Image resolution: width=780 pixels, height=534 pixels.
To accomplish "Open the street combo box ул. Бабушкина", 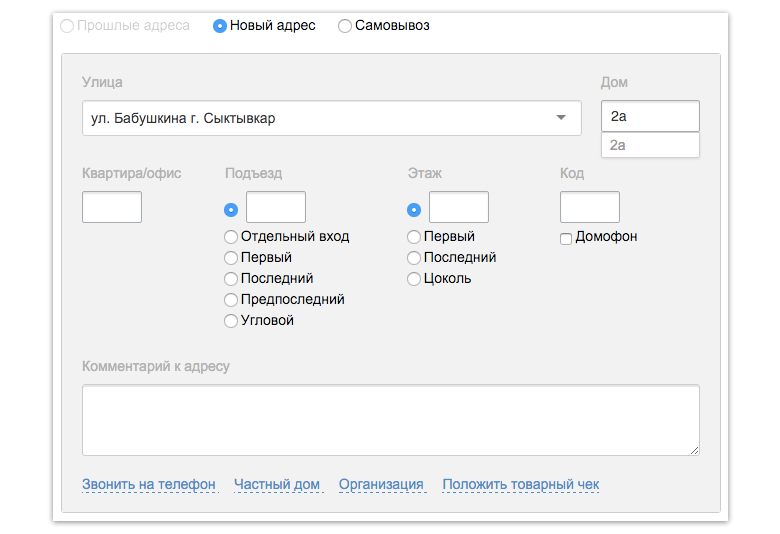I will (332, 118).
